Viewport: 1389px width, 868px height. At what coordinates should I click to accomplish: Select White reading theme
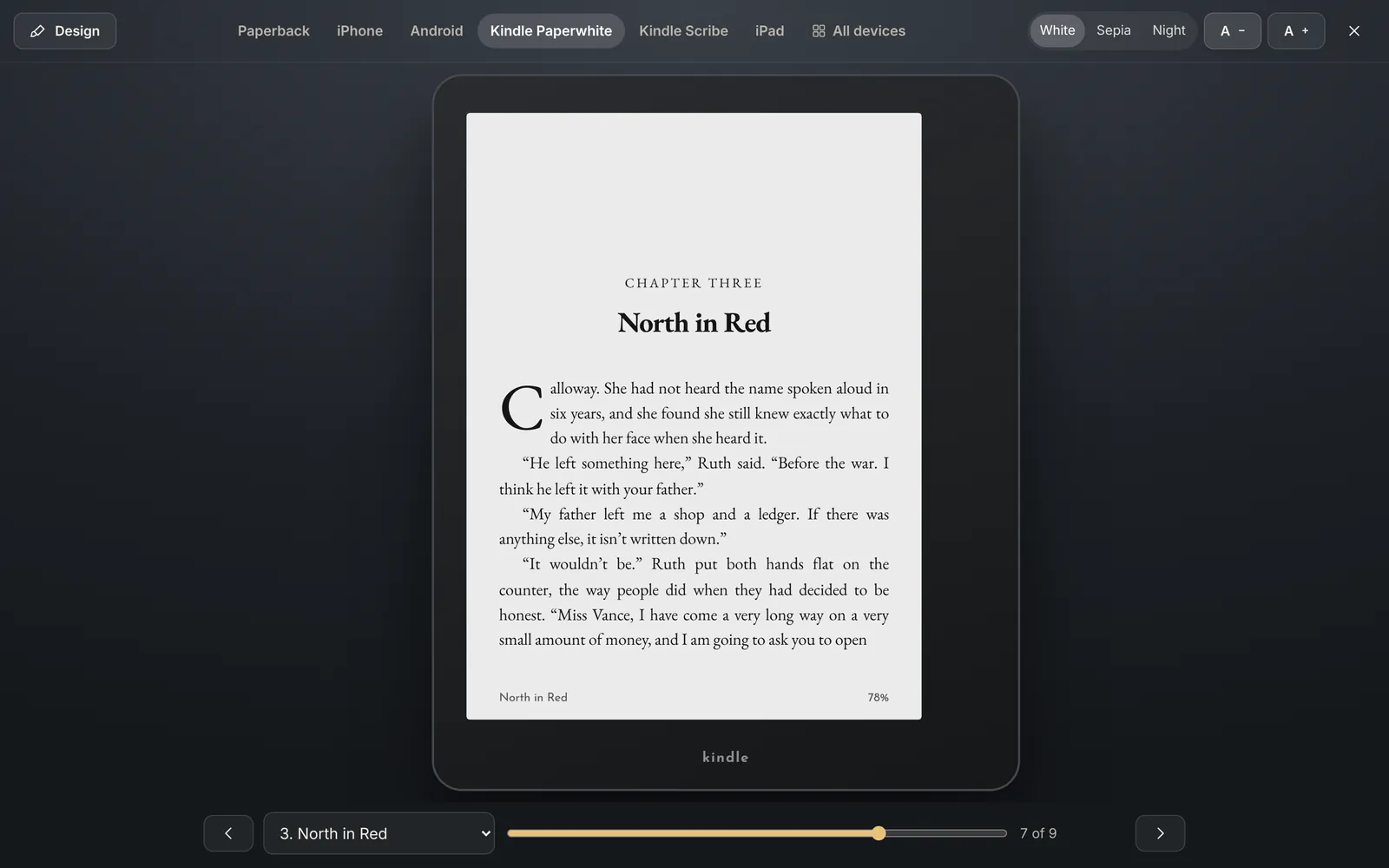[x=1057, y=30]
